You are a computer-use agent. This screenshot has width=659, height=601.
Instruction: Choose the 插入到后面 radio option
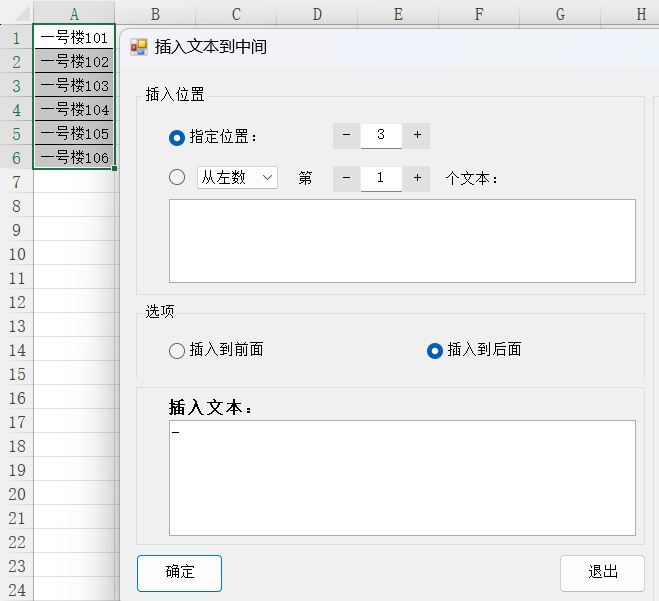pyautogui.click(x=435, y=350)
